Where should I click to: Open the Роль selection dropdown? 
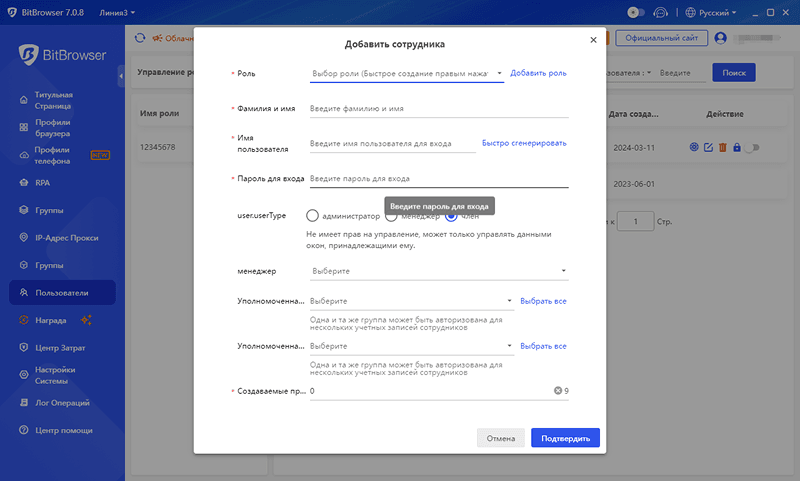pyautogui.click(x=407, y=73)
